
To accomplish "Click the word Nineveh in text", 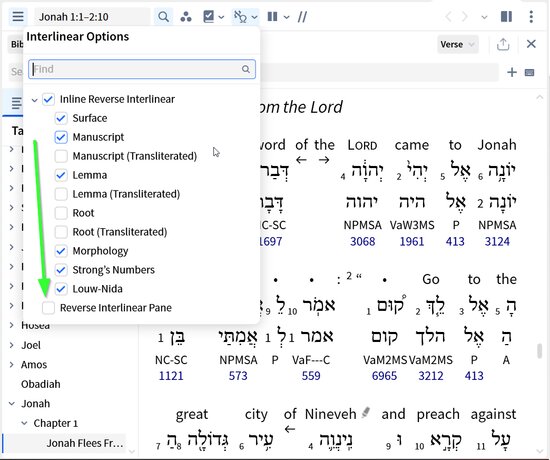I will click(331, 414).
